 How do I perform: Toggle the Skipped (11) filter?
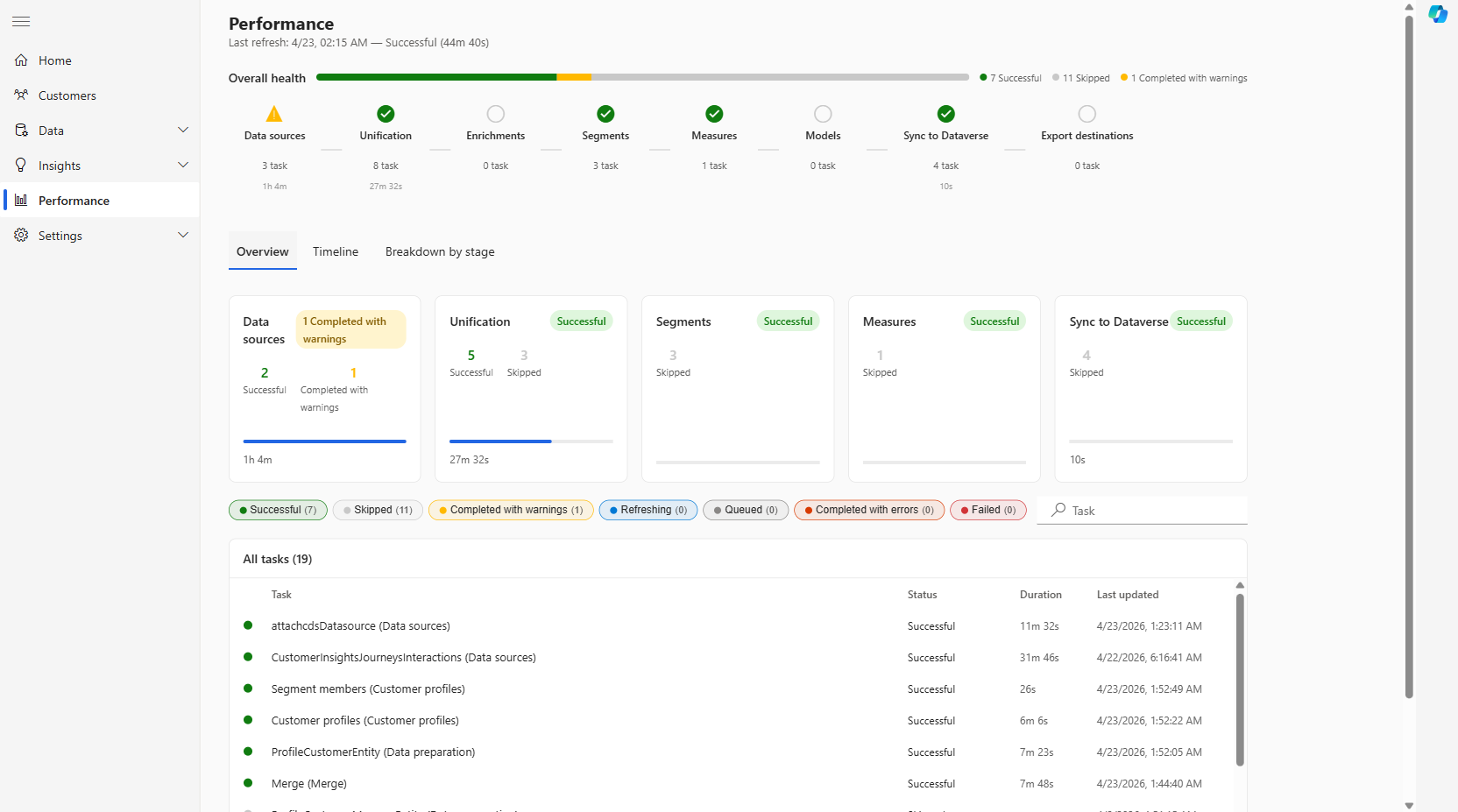[x=378, y=510]
